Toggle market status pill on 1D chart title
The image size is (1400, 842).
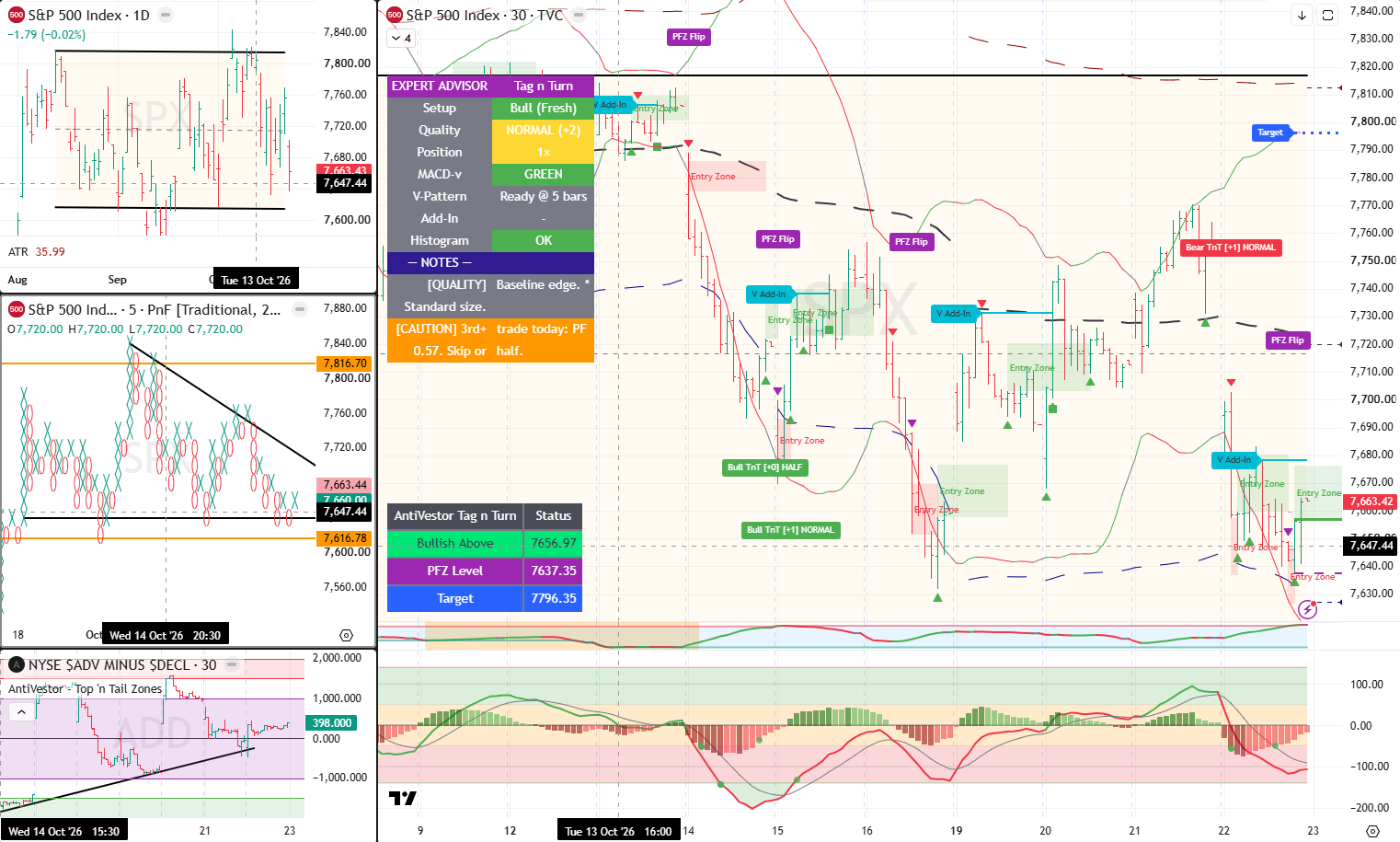(x=166, y=15)
